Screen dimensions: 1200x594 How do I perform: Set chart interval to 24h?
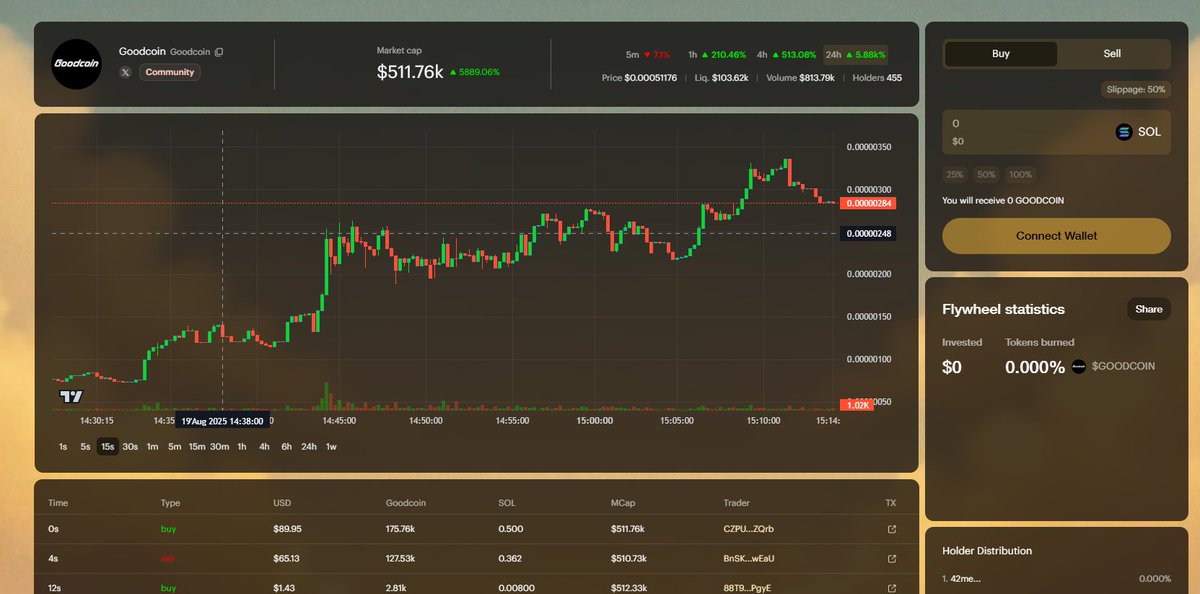click(309, 447)
